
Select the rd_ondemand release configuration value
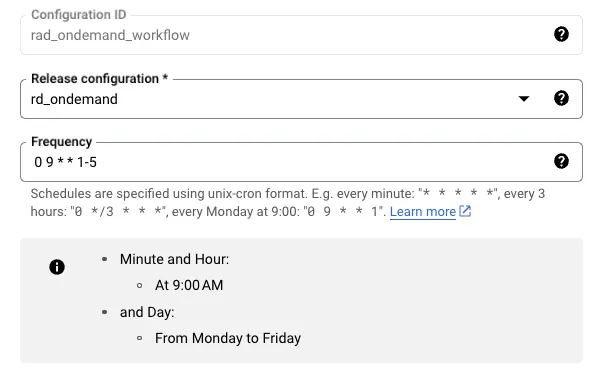click(x=74, y=99)
